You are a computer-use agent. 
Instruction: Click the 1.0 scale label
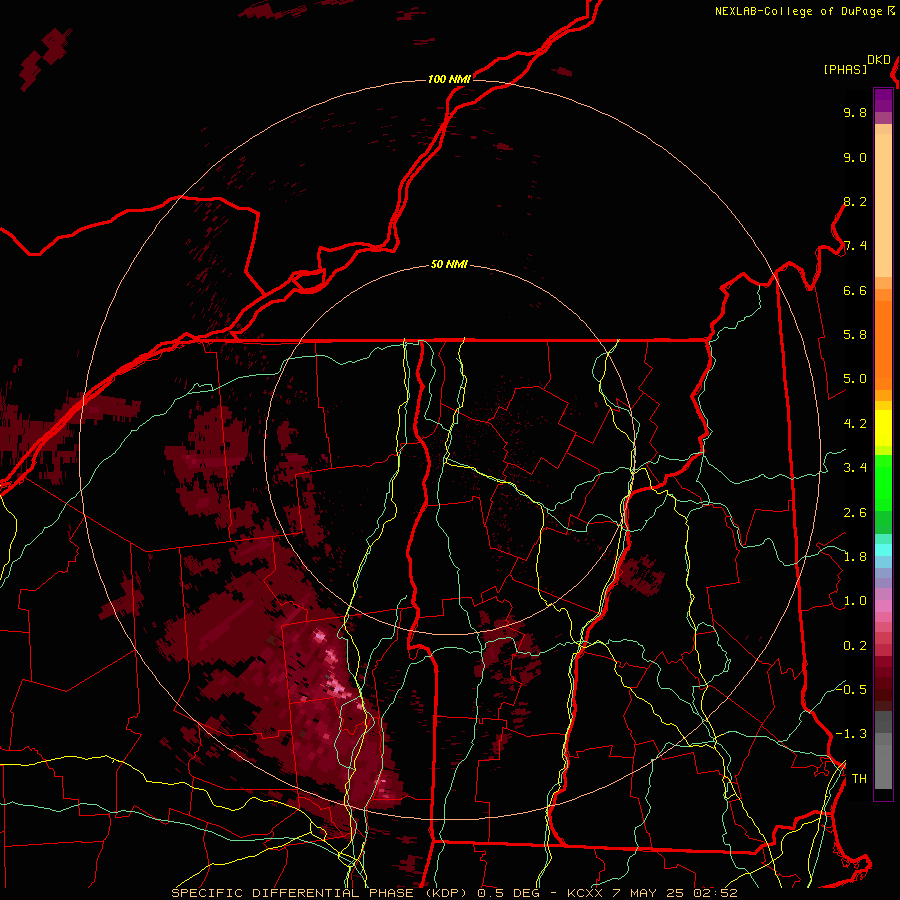pyautogui.click(x=855, y=601)
